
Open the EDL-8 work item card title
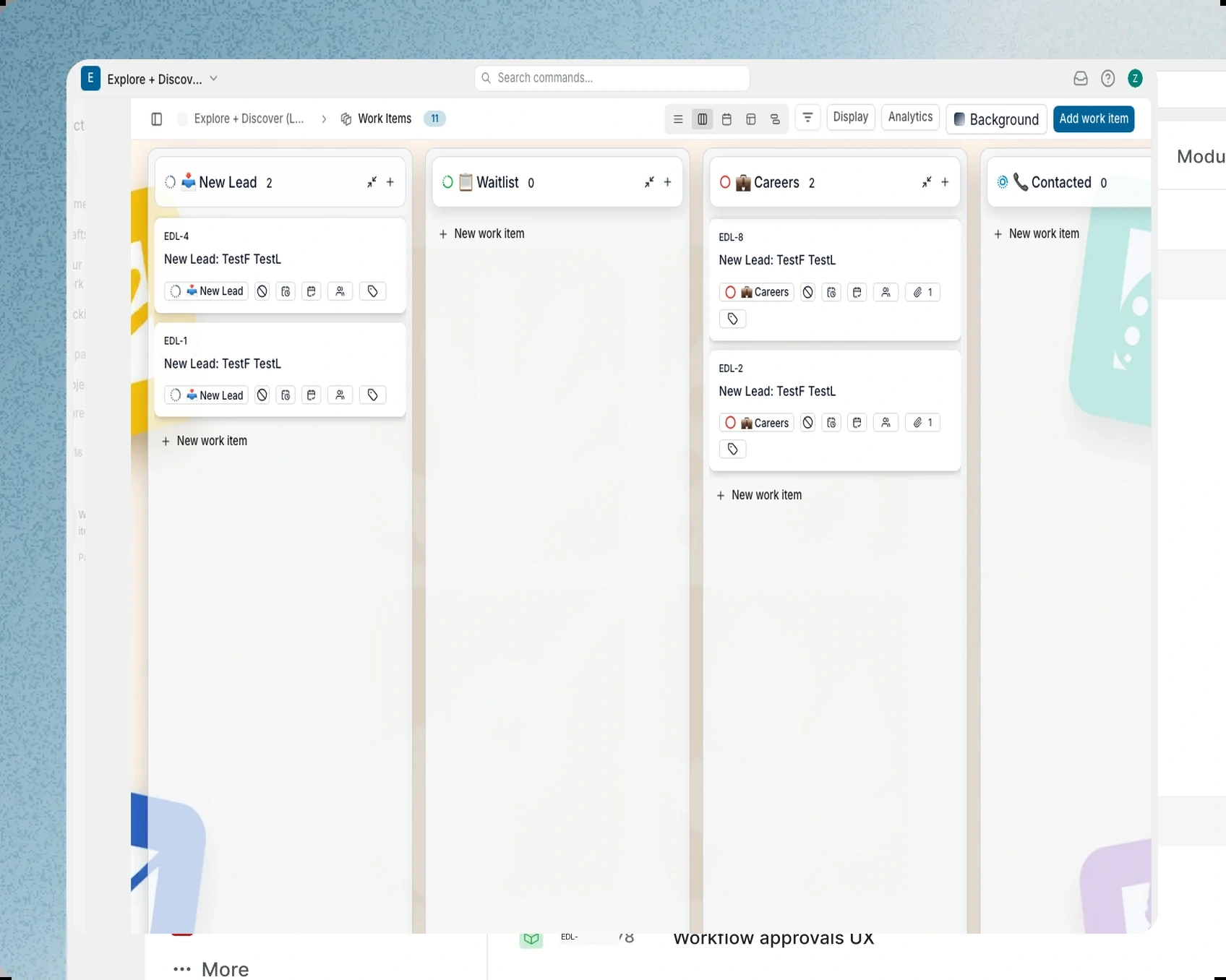777,260
